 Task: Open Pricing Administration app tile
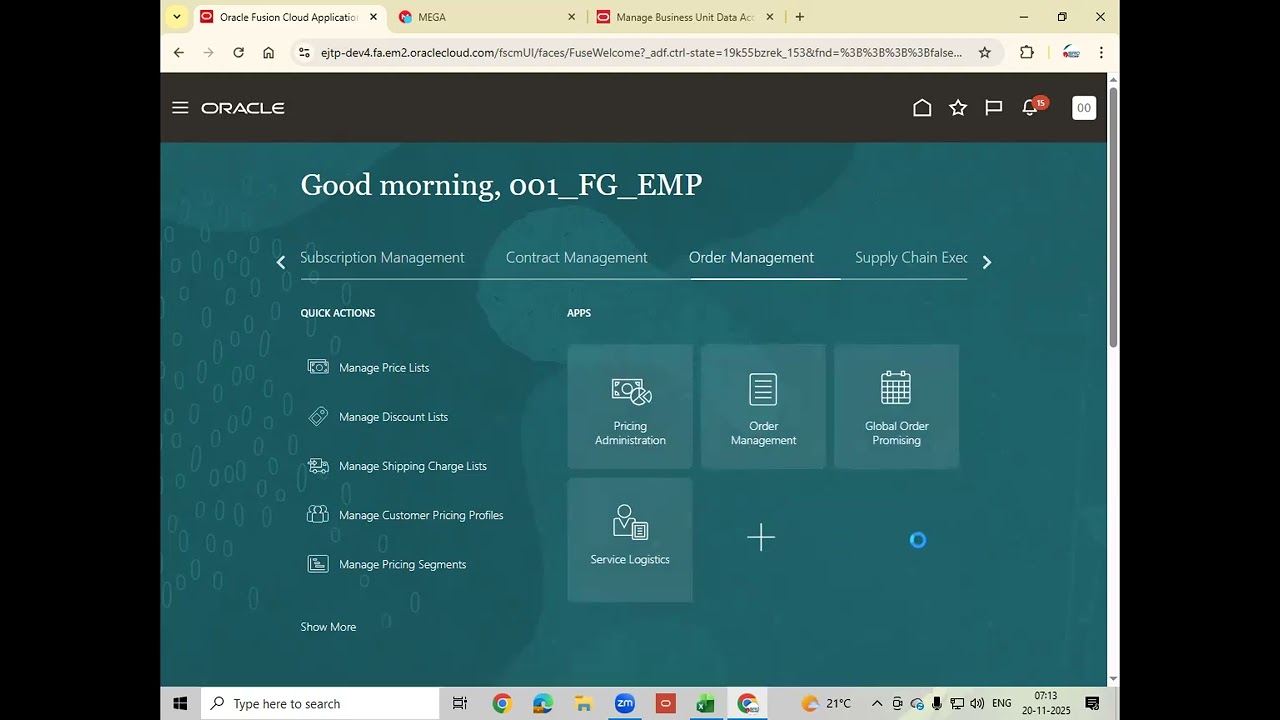pyautogui.click(x=630, y=407)
